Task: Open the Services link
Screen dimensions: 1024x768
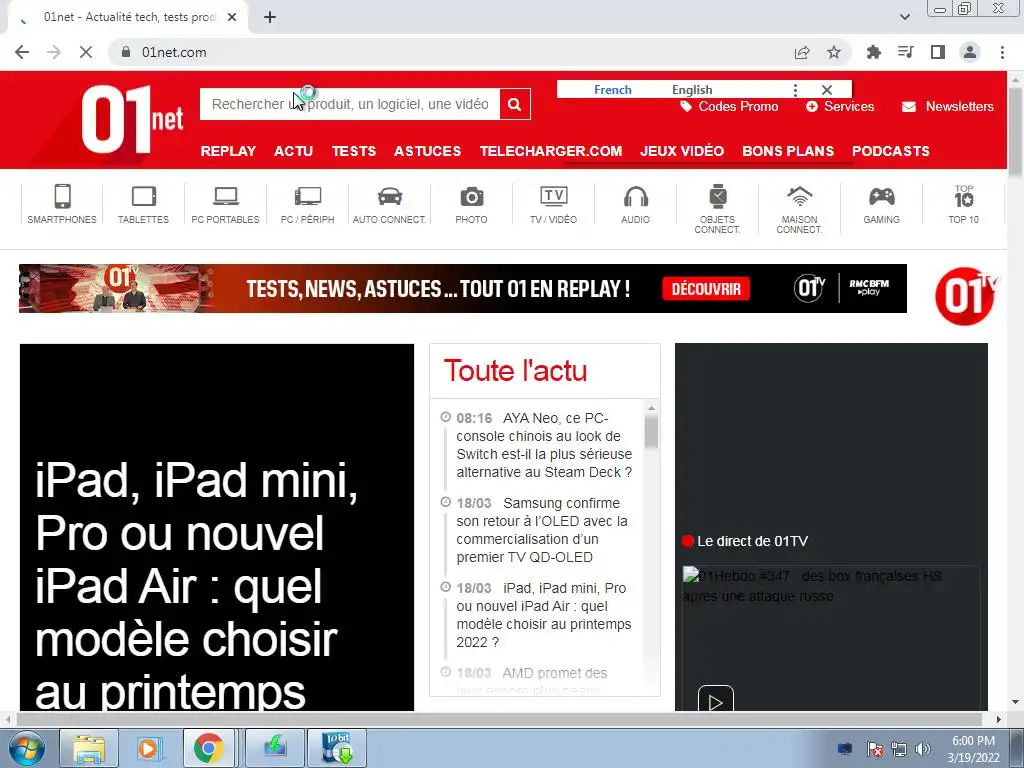Action: pyautogui.click(x=840, y=106)
